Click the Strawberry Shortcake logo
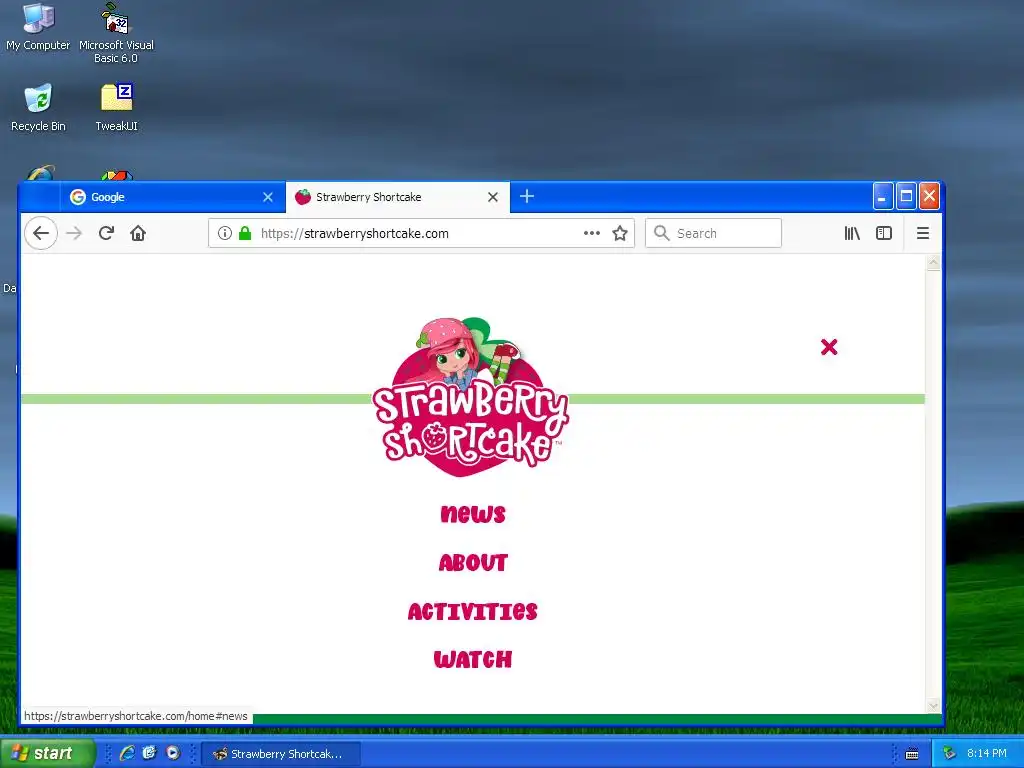Screen dimensions: 1024x768 [470, 397]
